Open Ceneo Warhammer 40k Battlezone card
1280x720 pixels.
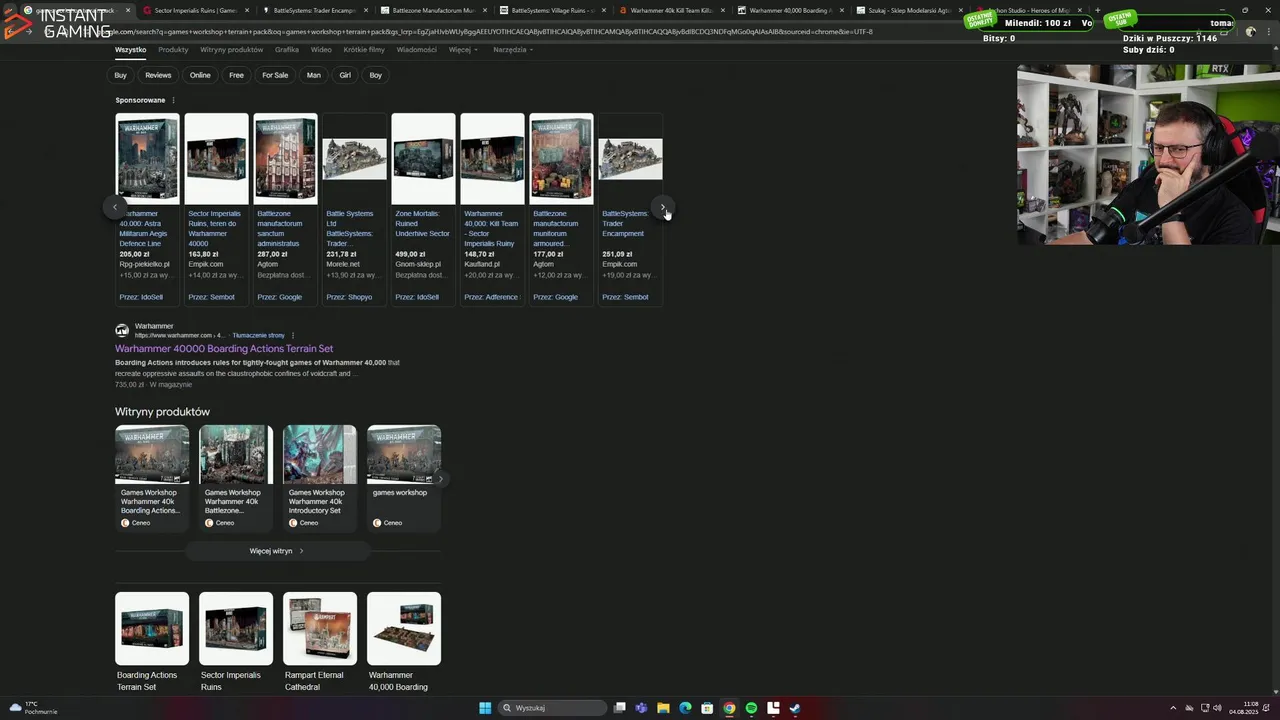[x=236, y=478]
